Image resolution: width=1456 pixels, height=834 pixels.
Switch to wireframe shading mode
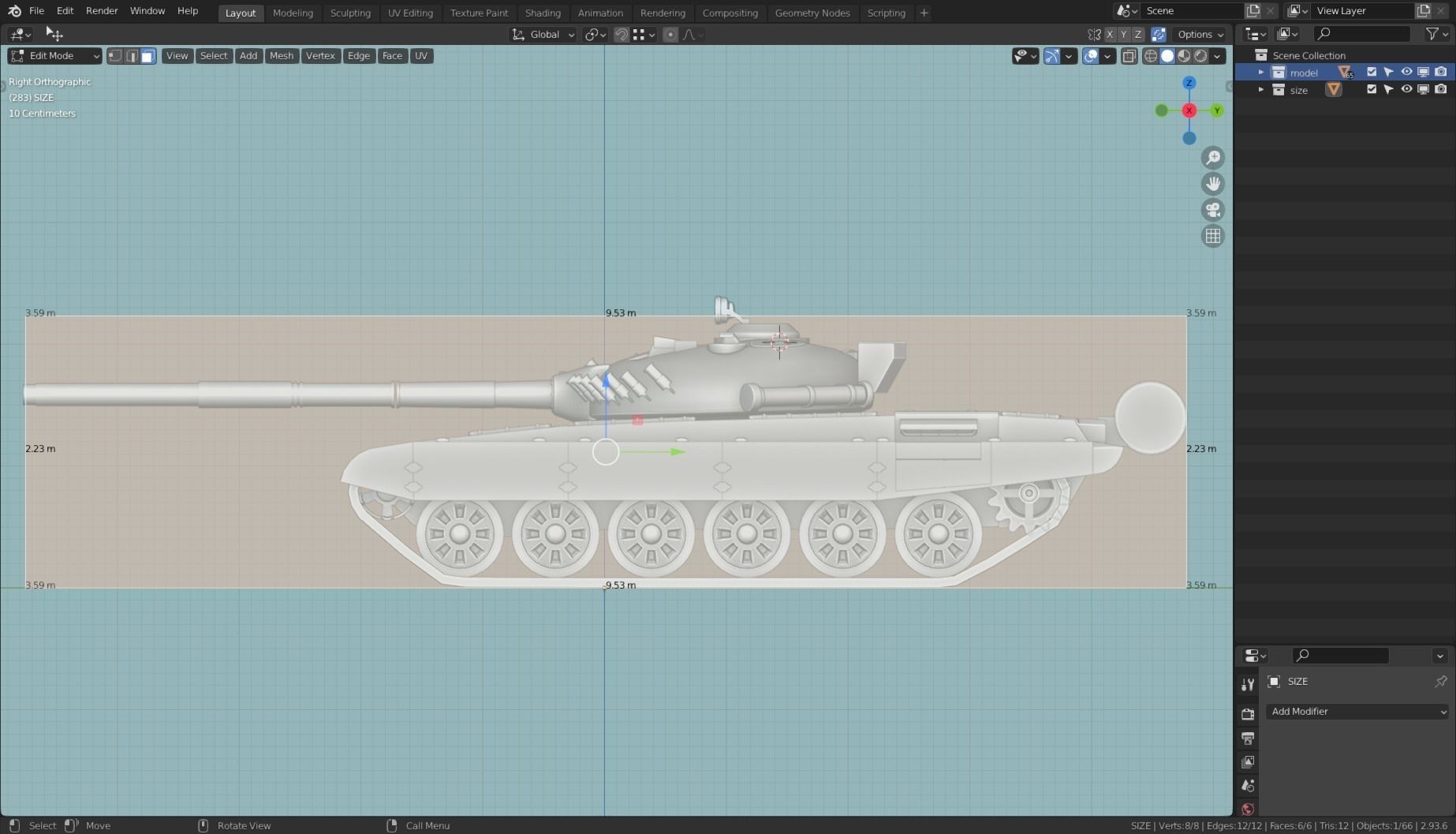coord(1151,56)
